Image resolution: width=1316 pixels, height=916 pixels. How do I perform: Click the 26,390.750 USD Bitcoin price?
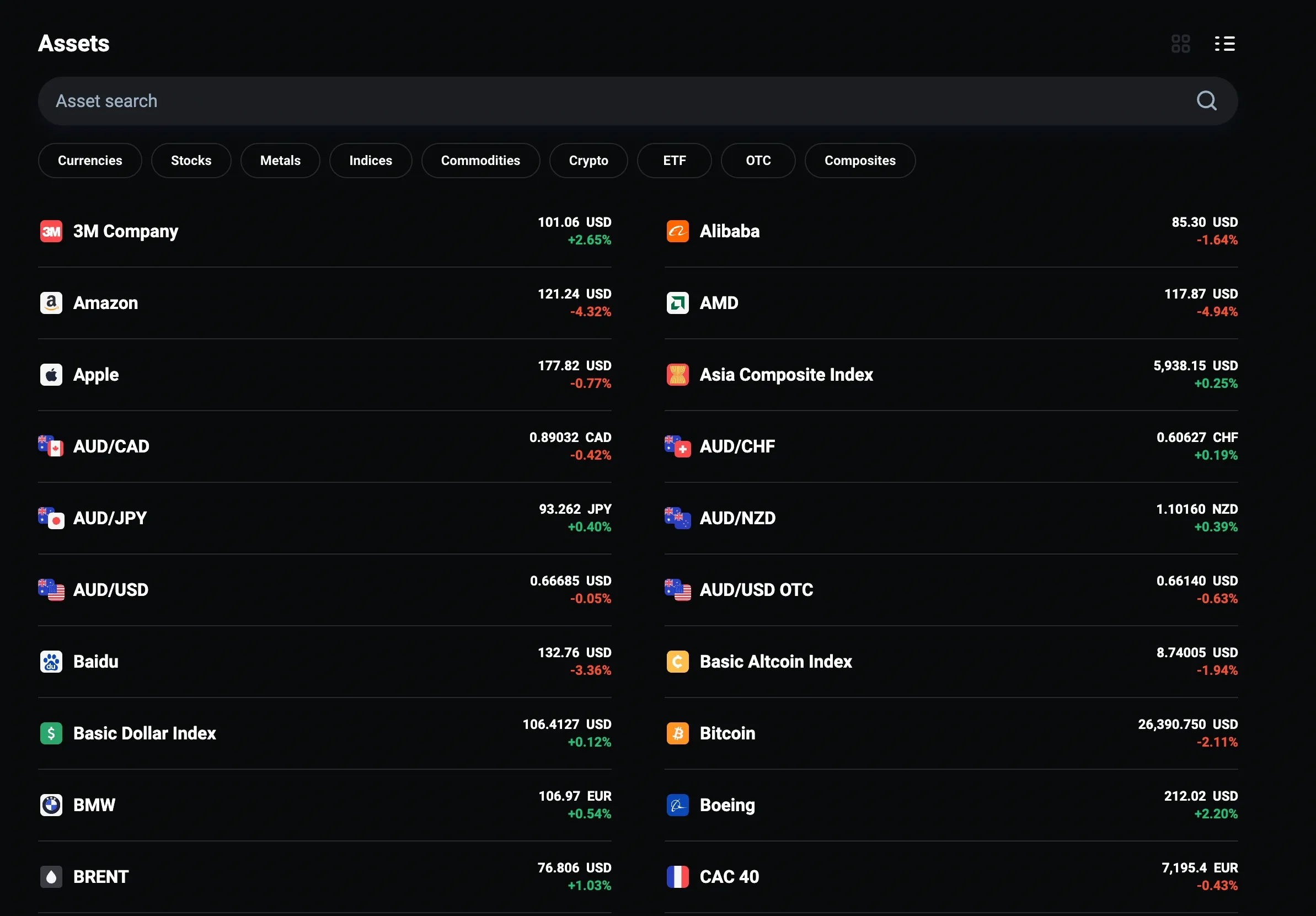pos(1187,725)
